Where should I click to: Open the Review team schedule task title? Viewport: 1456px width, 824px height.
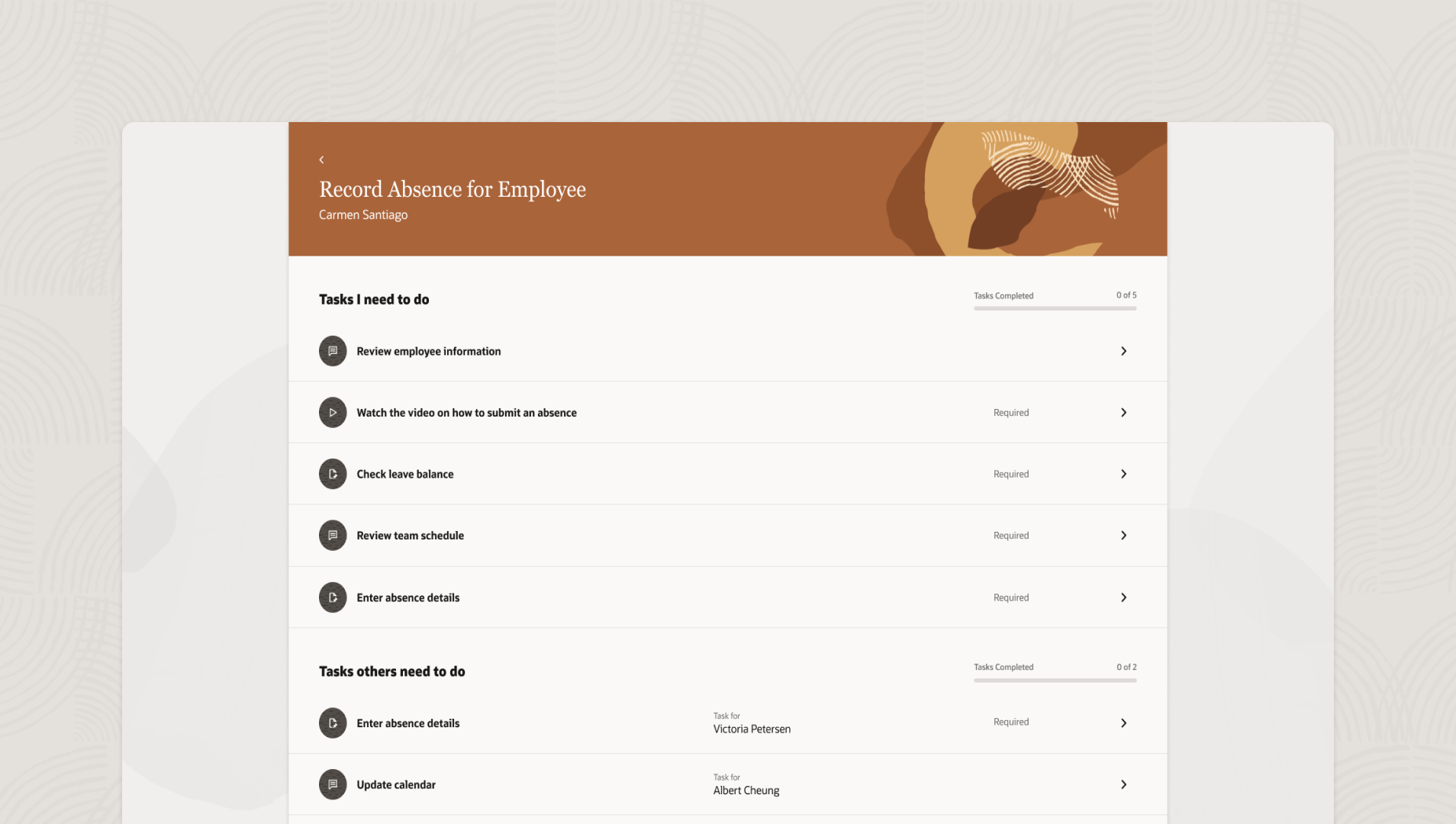(410, 536)
